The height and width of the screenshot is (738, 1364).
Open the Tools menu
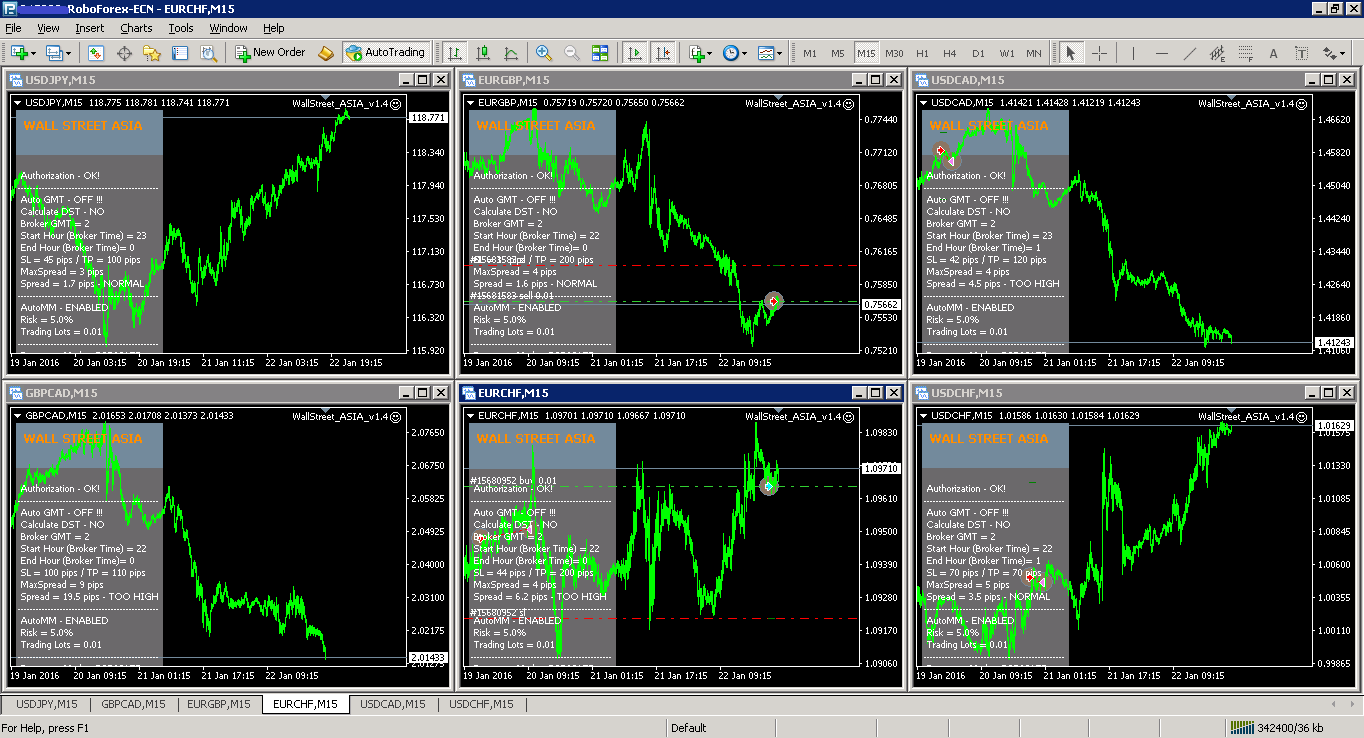click(x=181, y=28)
